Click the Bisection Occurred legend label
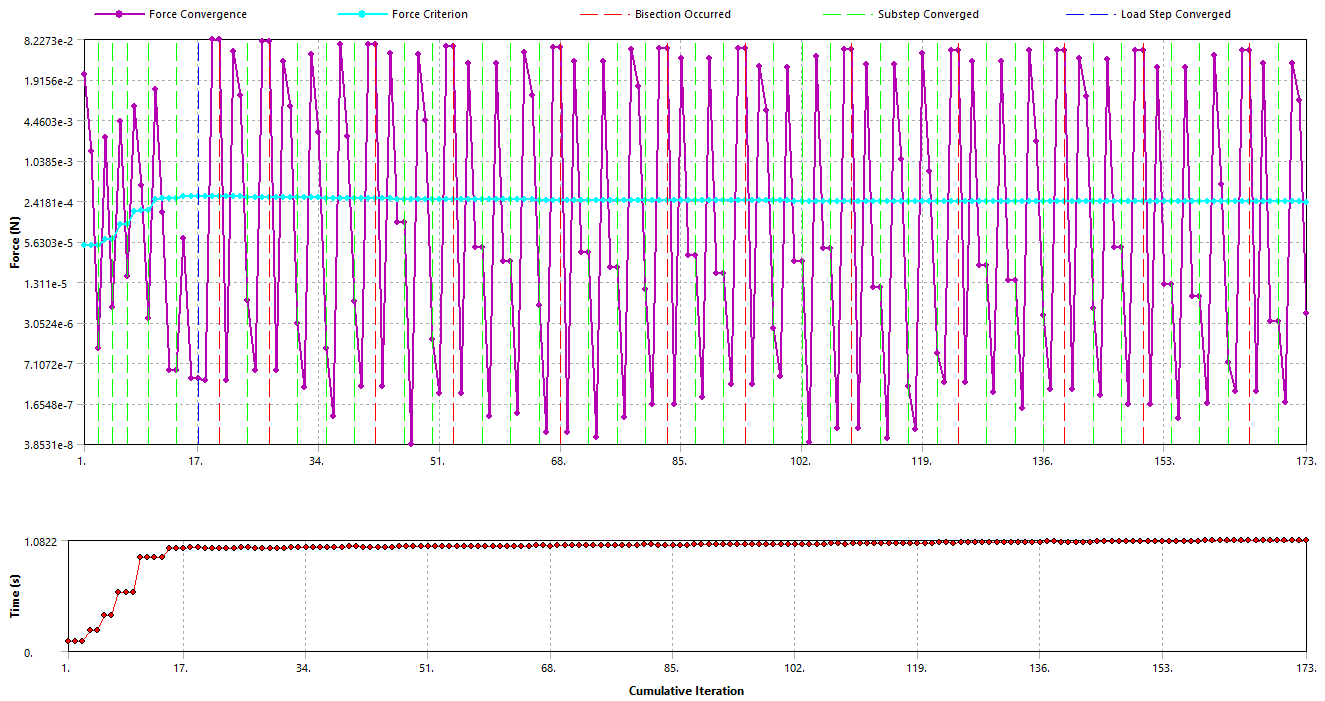The width and height of the screenshot is (1325, 701). [x=682, y=15]
